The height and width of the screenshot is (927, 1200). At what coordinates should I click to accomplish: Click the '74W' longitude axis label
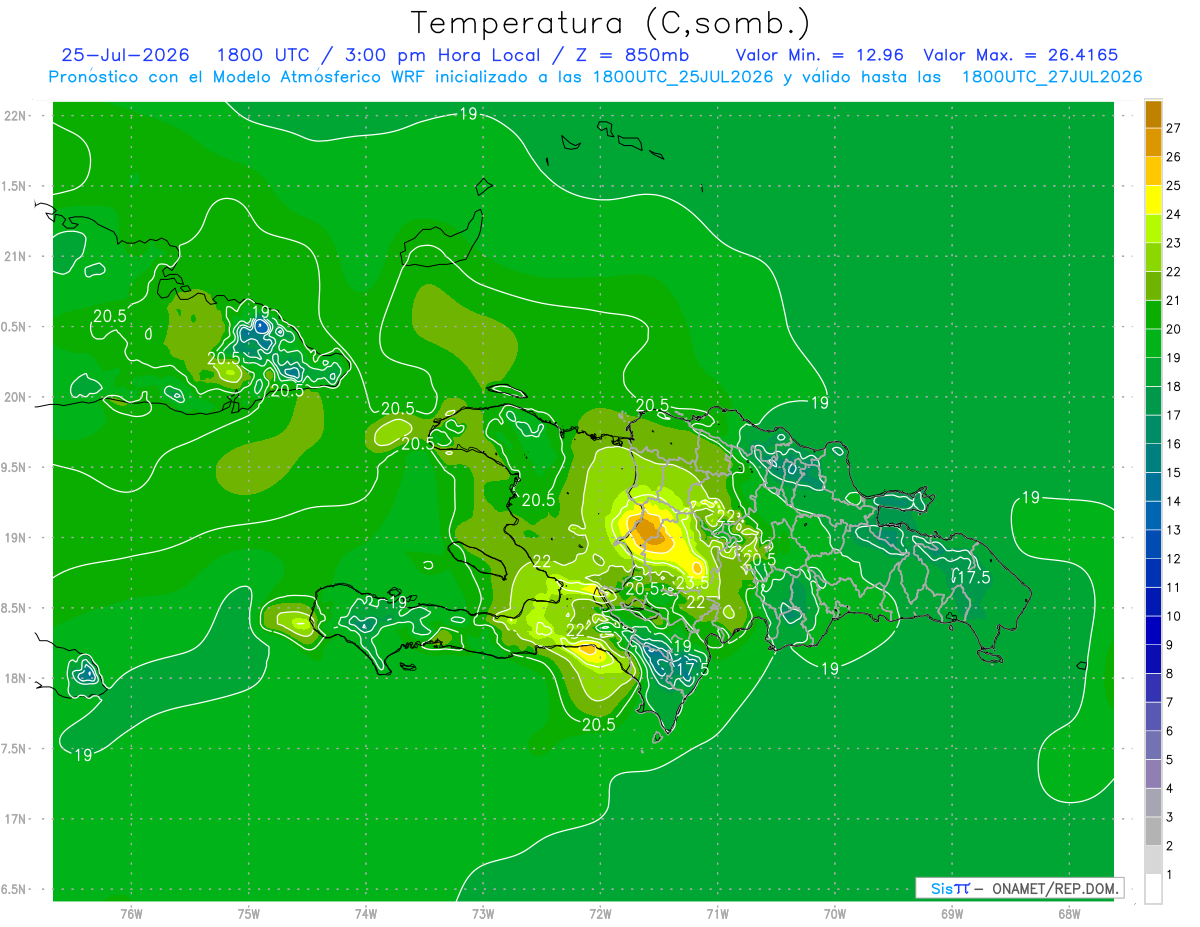pos(366,914)
